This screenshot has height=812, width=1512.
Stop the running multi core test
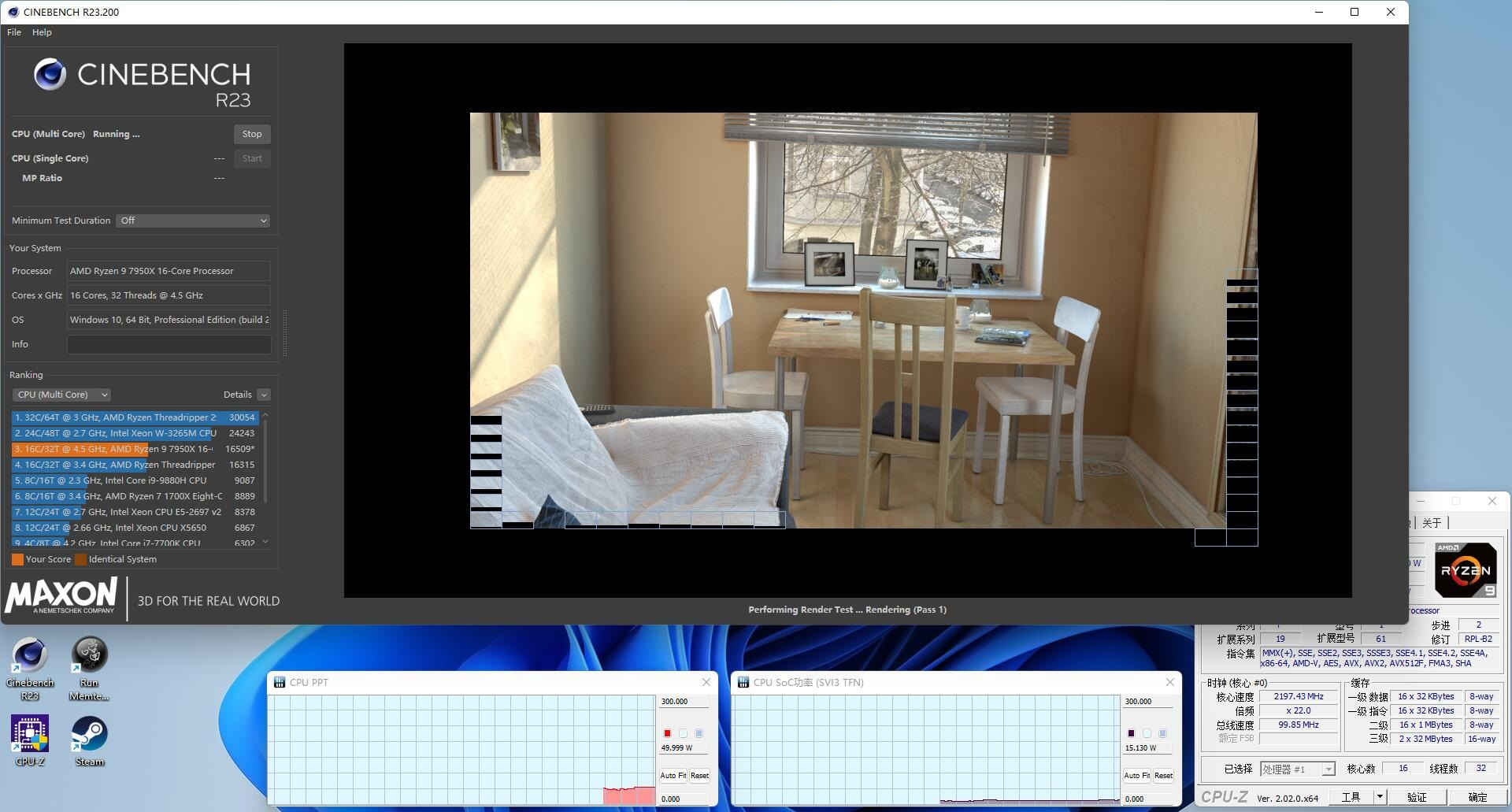(x=252, y=134)
